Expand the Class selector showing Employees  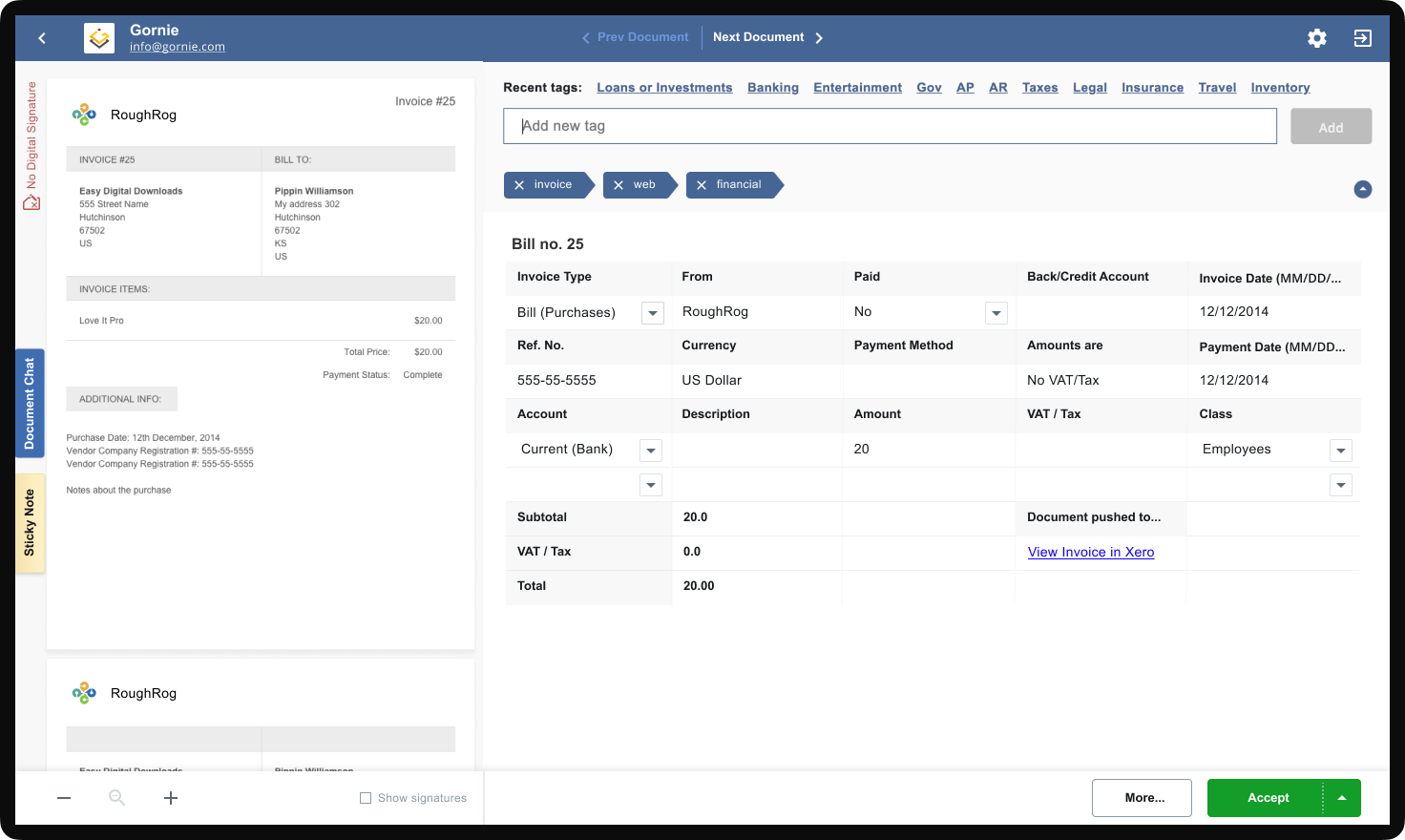1341,450
